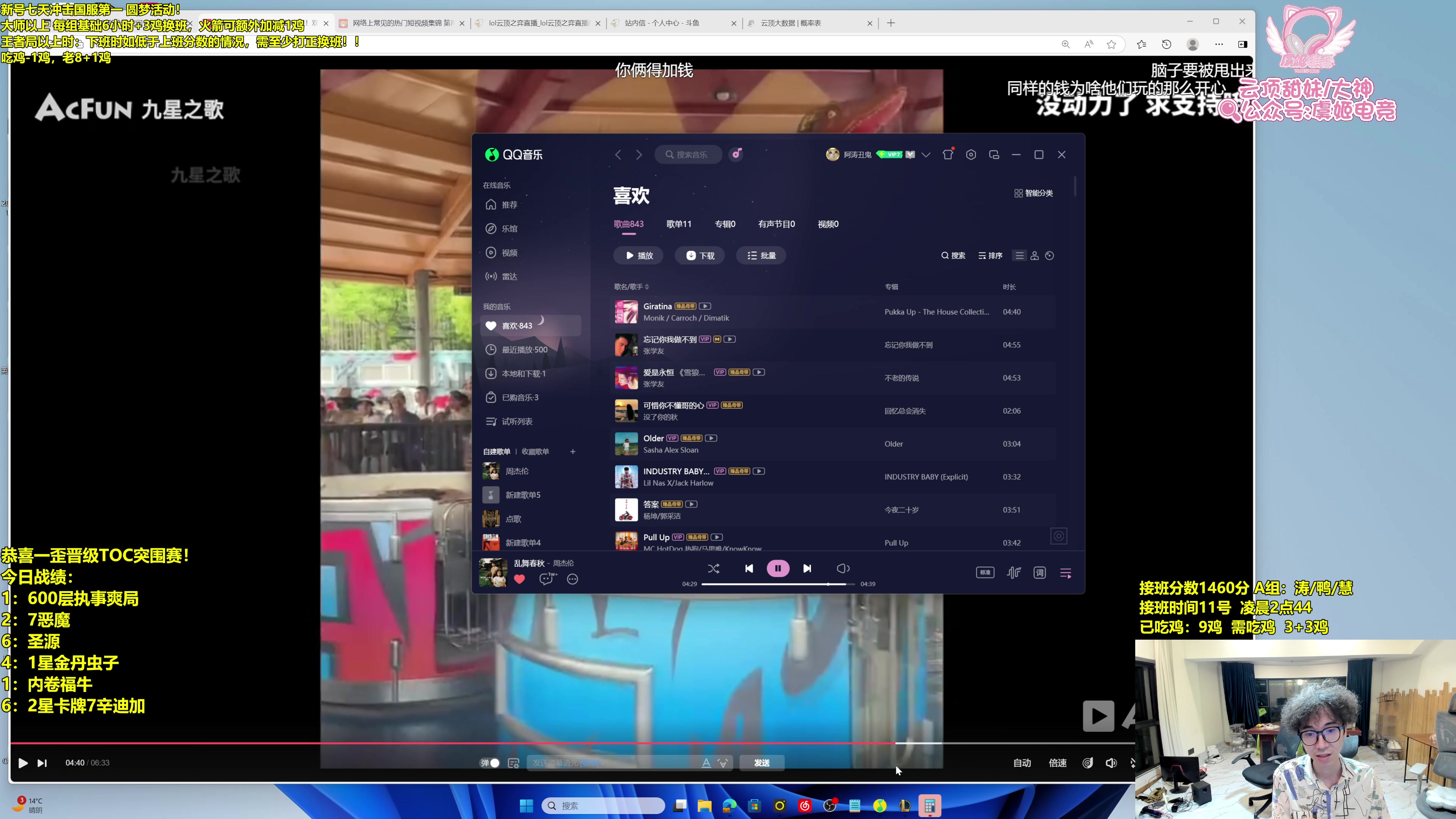This screenshot has width=1456, height=819.
Task: Skip to previous track in QQ Music
Action: pyautogui.click(x=749, y=568)
